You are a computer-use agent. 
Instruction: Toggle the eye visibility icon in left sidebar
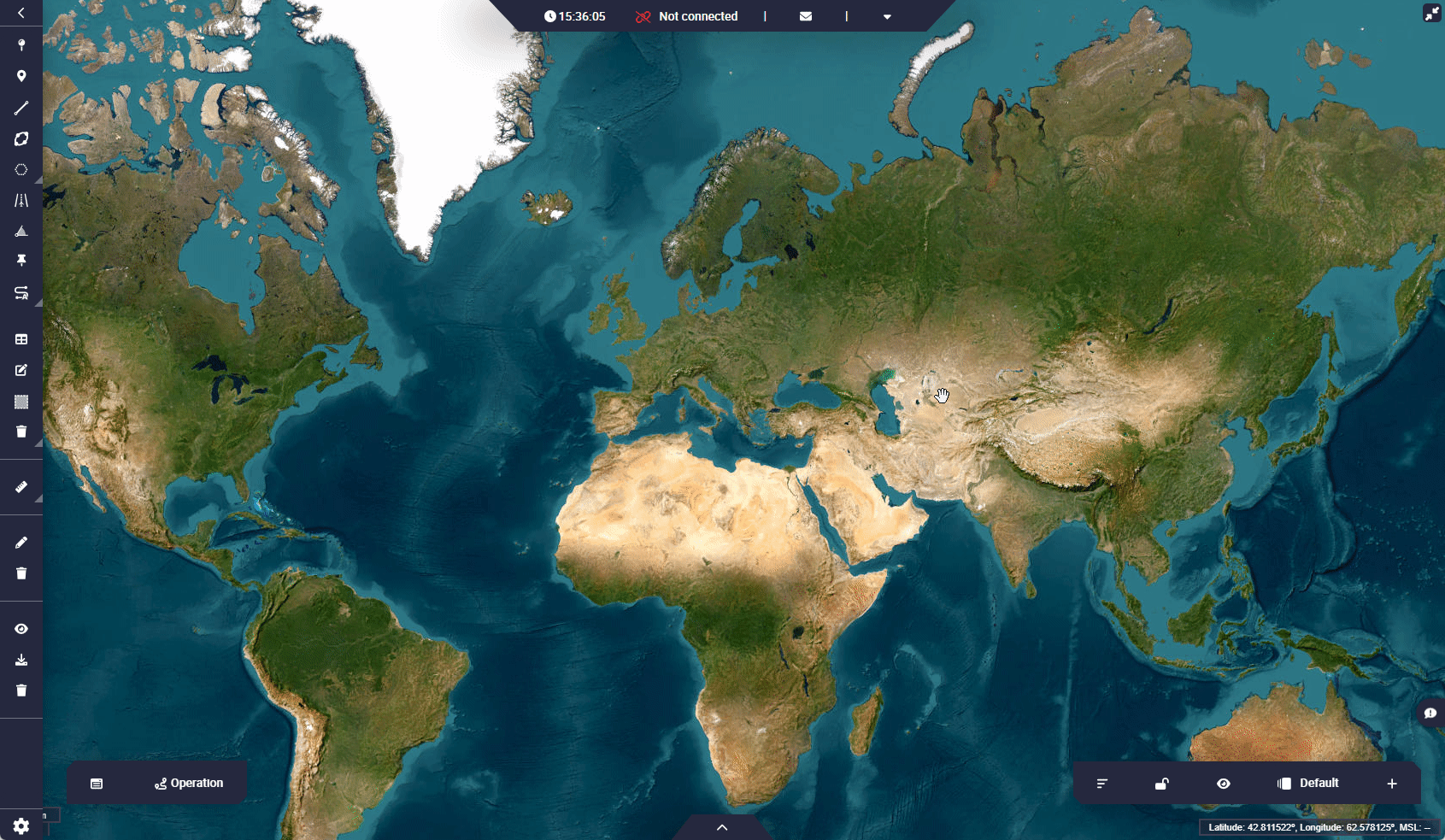point(21,629)
